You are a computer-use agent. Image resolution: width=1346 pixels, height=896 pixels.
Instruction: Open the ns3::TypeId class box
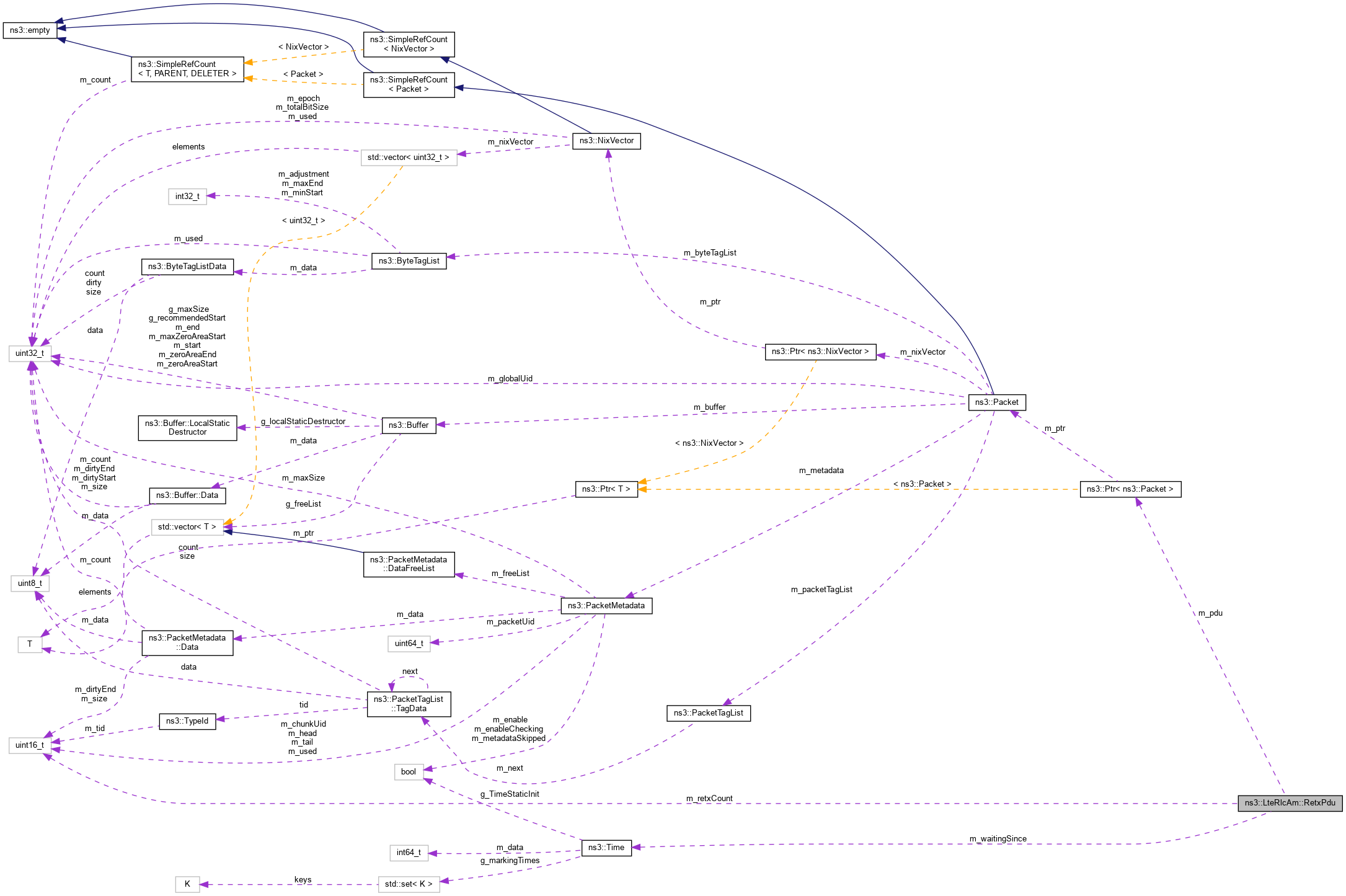click(187, 721)
